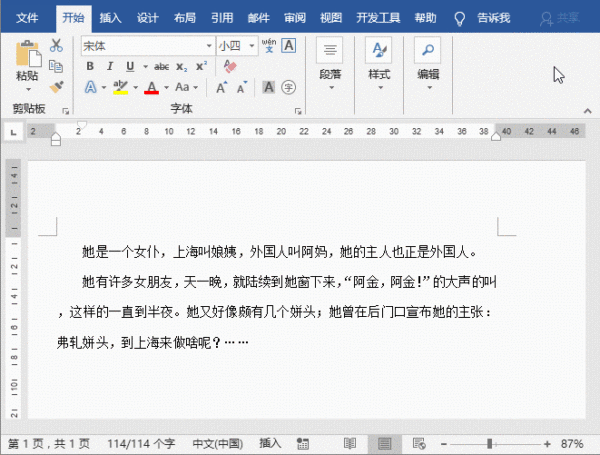Image resolution: width=600 pixels, height=455 pixels.
Task: Toggle Underline formatting
Action: pos(130,67)
